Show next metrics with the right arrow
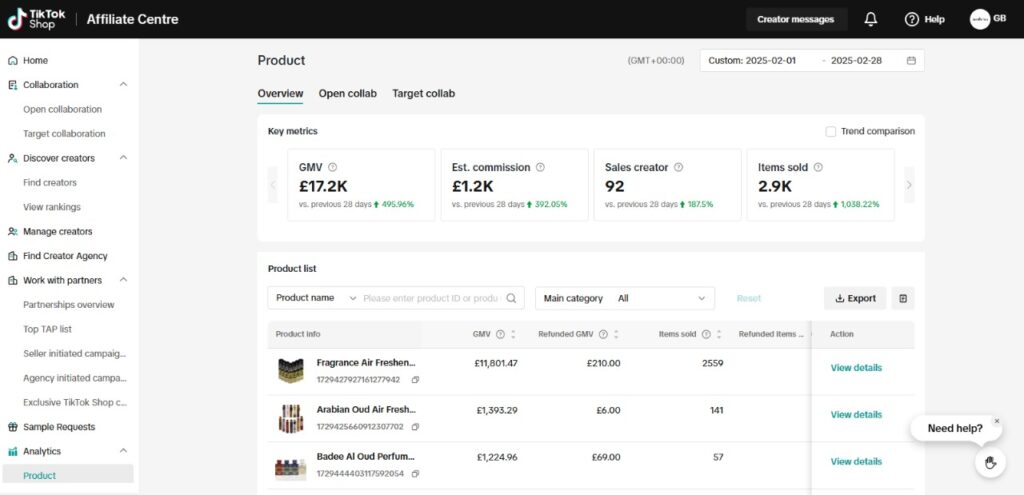The height and width of the screenshot is (495, 1024). click(x=909, y=185)
